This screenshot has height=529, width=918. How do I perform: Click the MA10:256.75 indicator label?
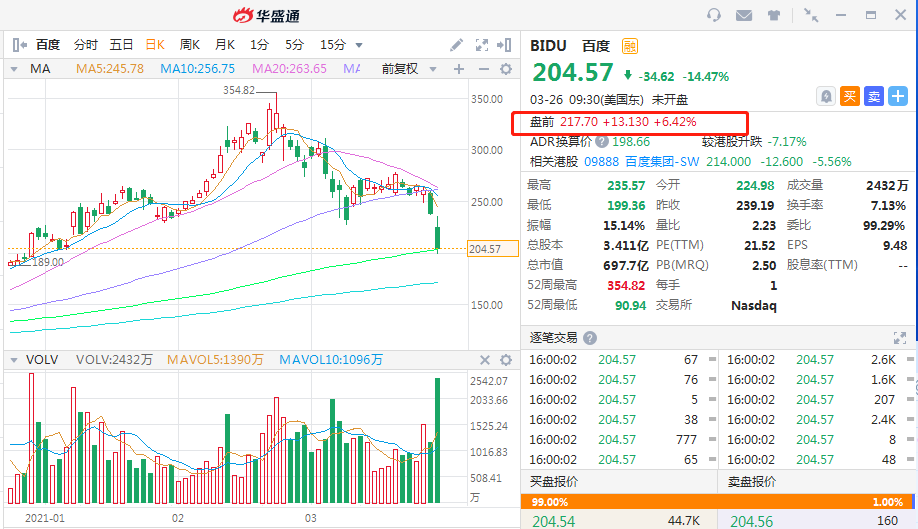click(x=197, y=69)
